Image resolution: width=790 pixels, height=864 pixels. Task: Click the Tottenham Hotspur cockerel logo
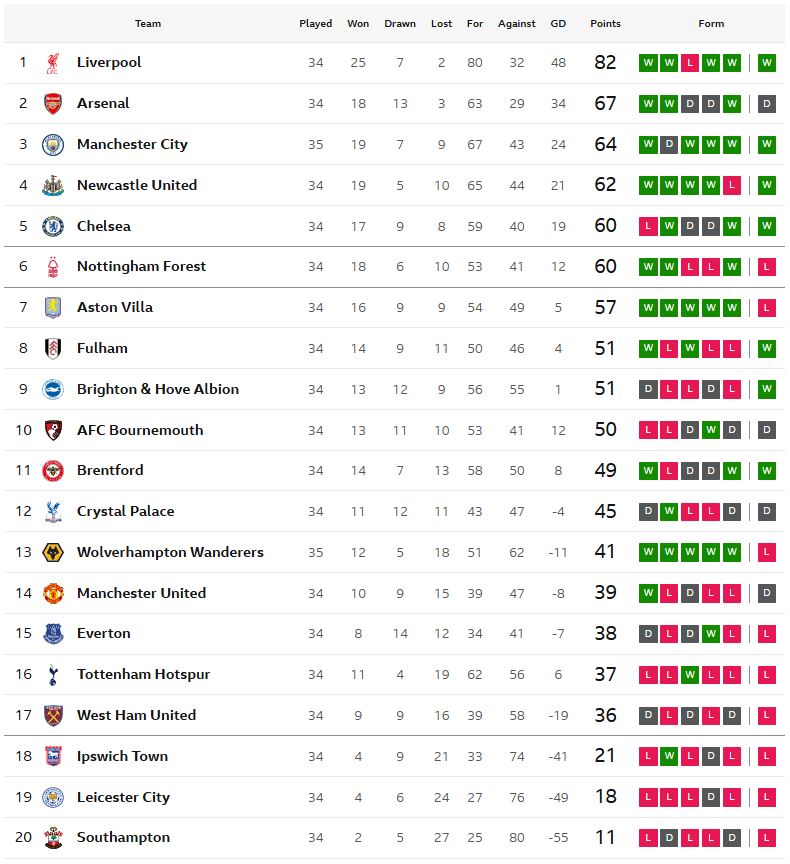click(x=53, y=674)
